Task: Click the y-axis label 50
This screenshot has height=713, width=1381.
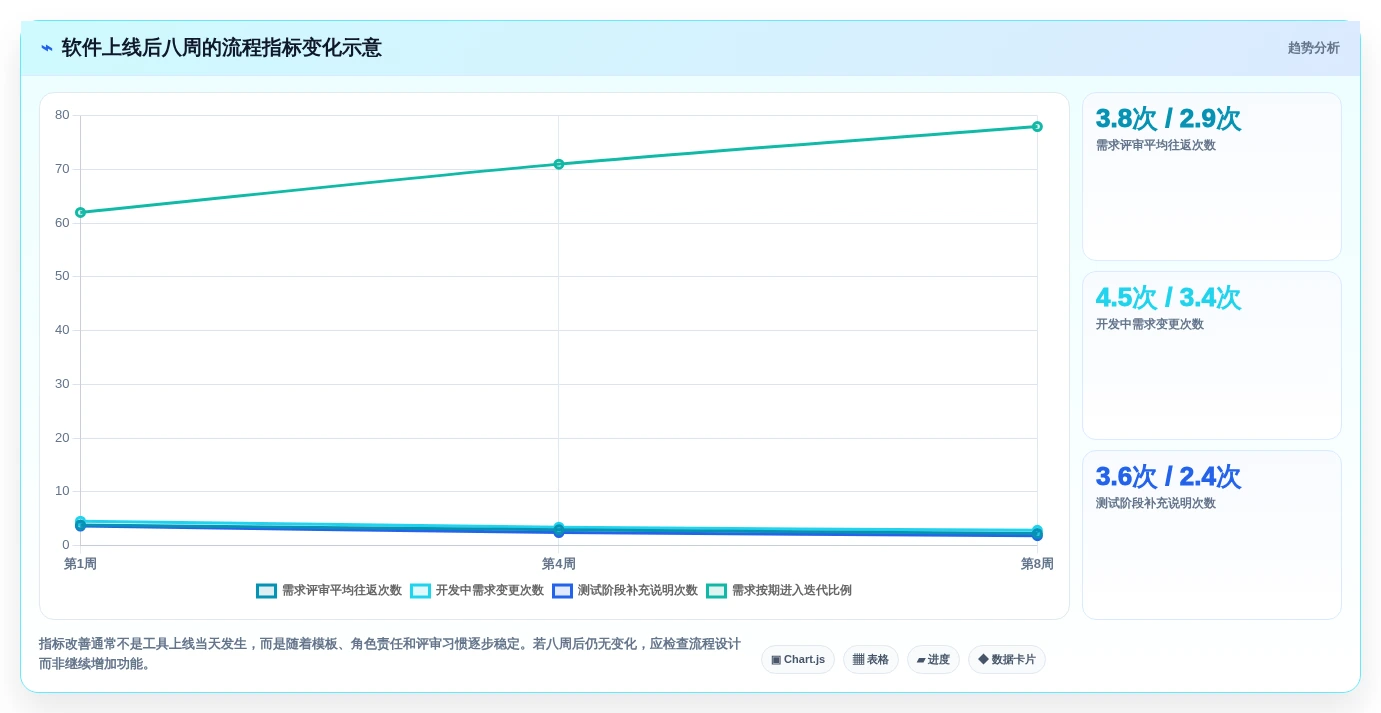Action: (62, 276)
